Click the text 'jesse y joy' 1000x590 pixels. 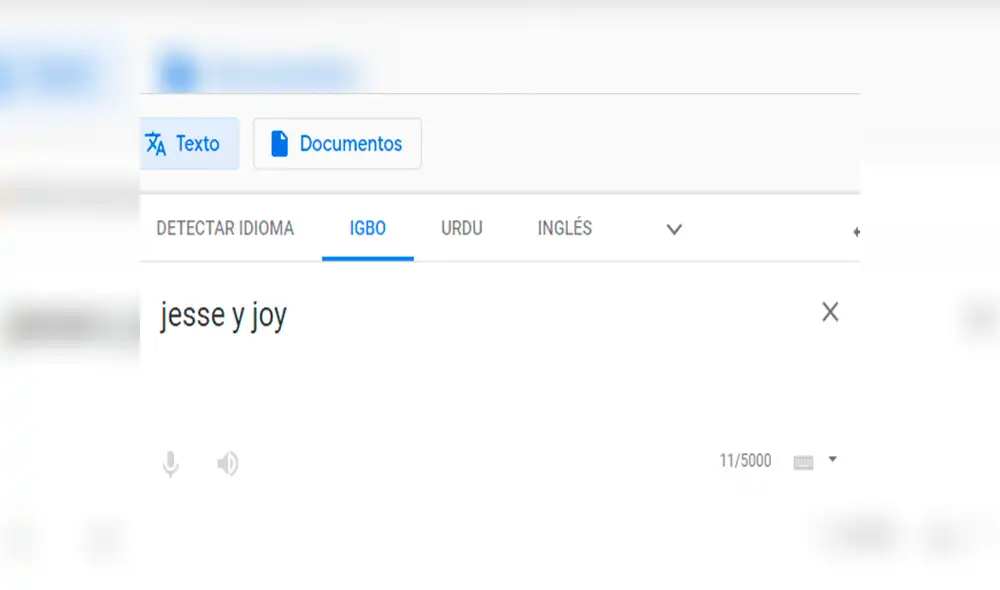pos(222,314)
